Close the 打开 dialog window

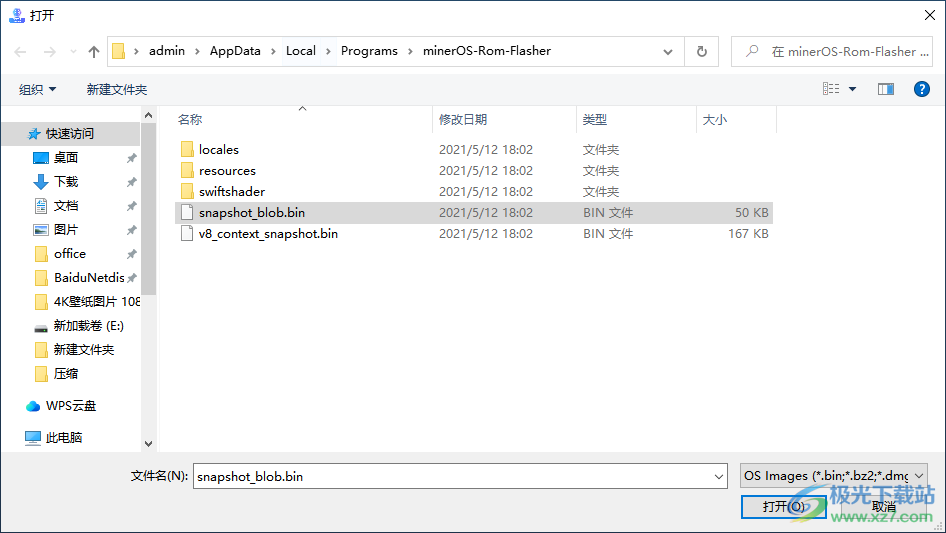tap(930, 15)
